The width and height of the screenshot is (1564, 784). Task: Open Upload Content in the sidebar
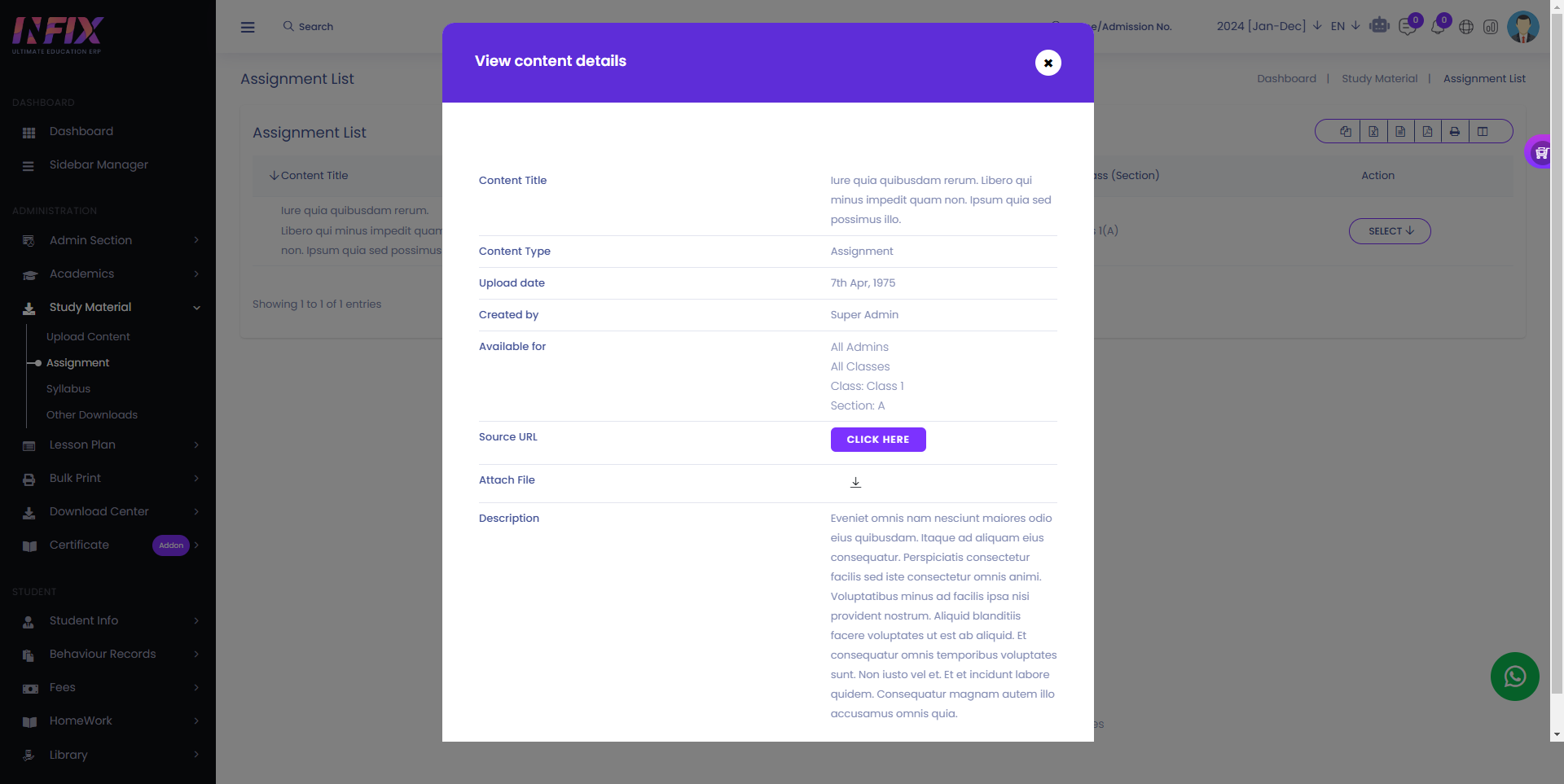click(x=88, y=337)
